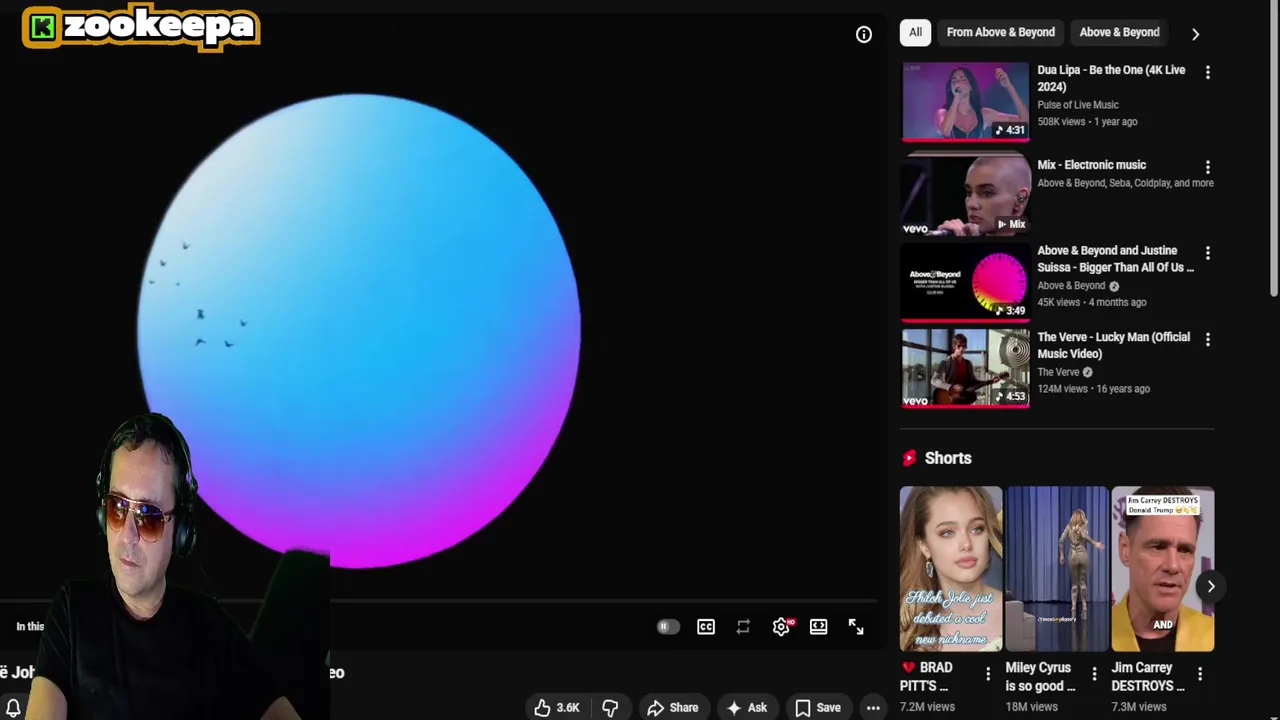
Task: Click the Ask button
Action: pyautogui.click(x=746, y=707)
